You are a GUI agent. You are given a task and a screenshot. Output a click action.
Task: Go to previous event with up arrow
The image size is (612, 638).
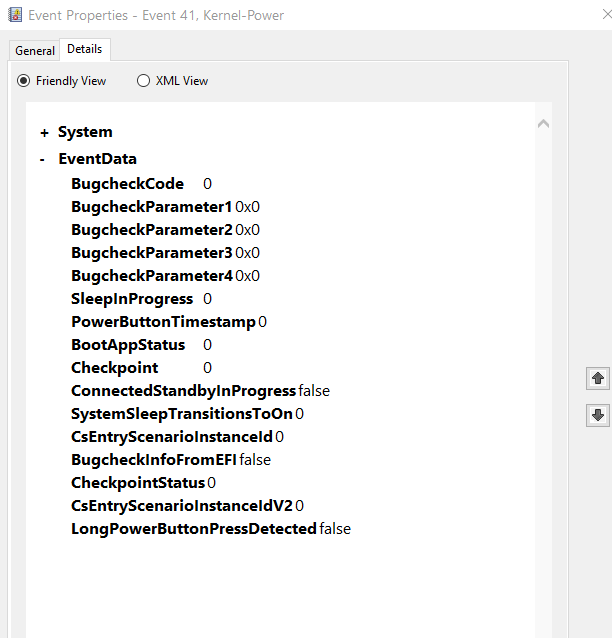coord(598,378)
